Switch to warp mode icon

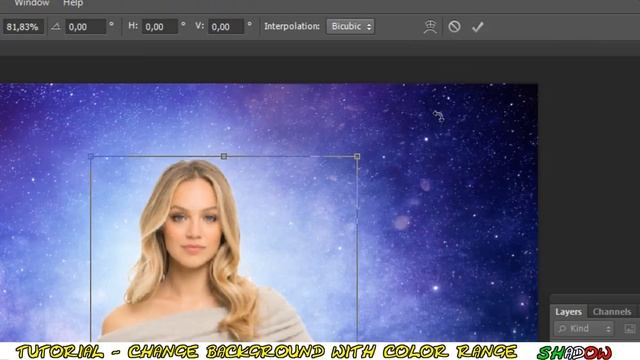(430, 27)
